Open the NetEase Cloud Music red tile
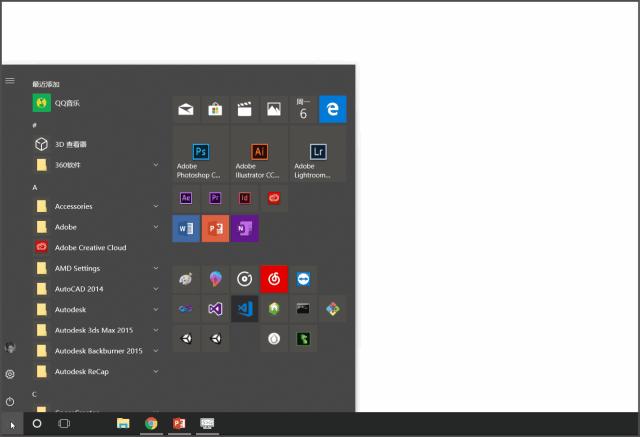 tap(273, 279)
